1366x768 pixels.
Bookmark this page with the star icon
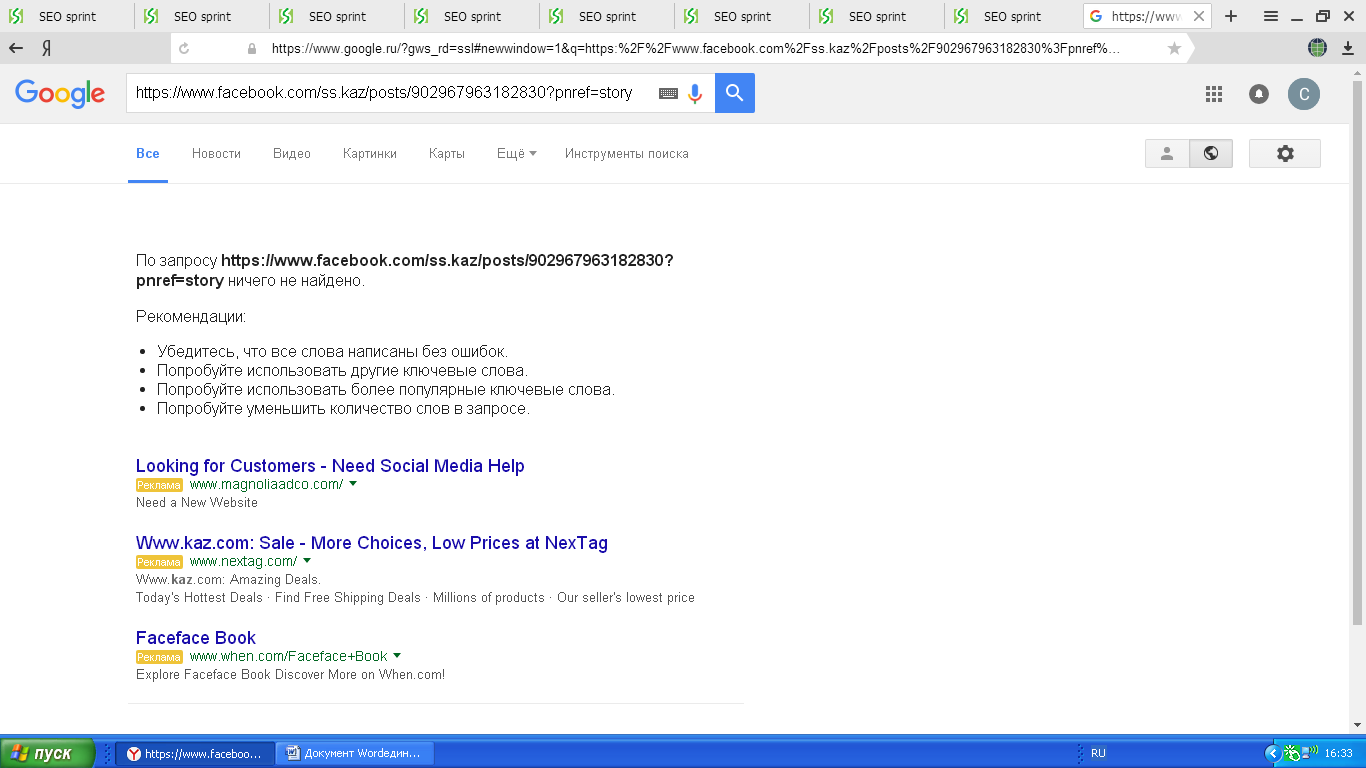(1174, 48)
